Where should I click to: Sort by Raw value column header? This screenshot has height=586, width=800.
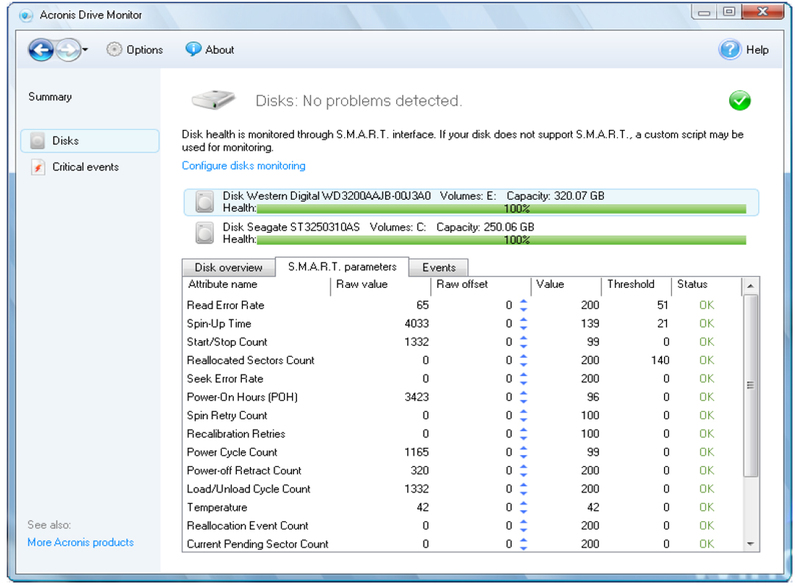tap(381, 285)
